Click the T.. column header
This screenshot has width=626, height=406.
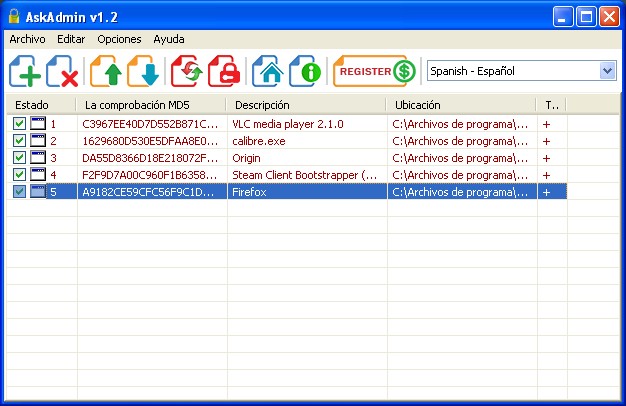[x=551, y=105]
